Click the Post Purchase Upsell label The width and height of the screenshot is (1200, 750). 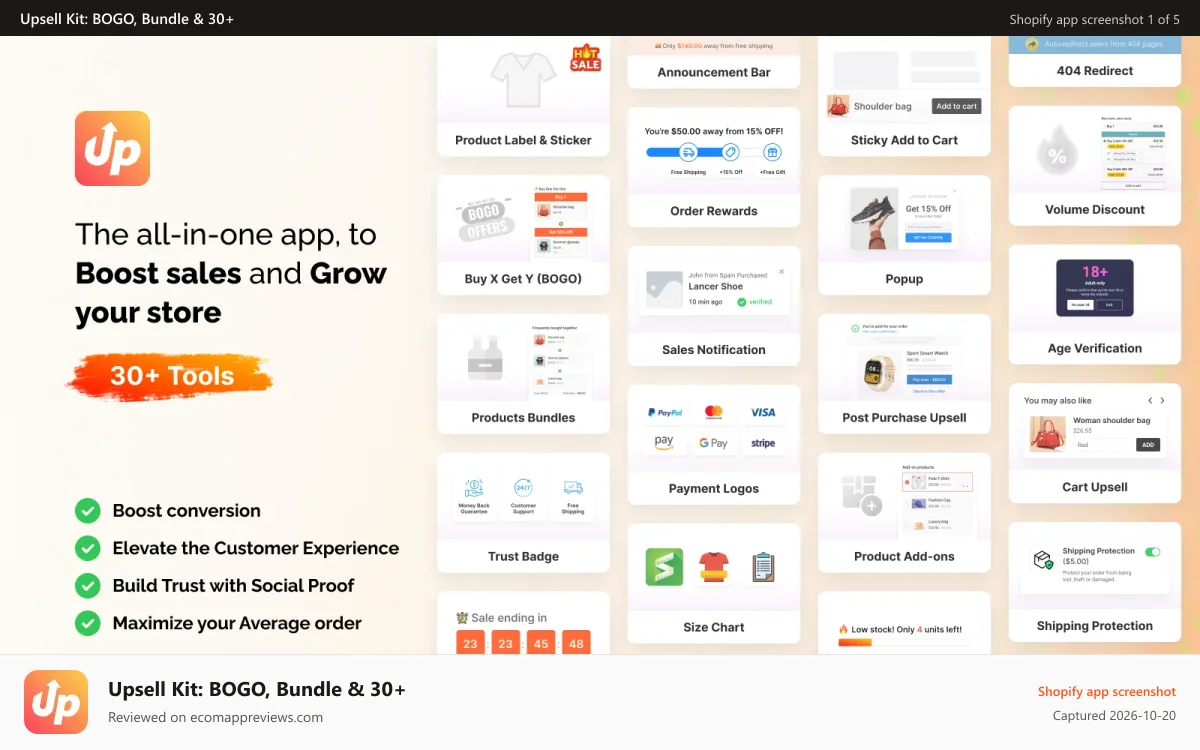904,418
